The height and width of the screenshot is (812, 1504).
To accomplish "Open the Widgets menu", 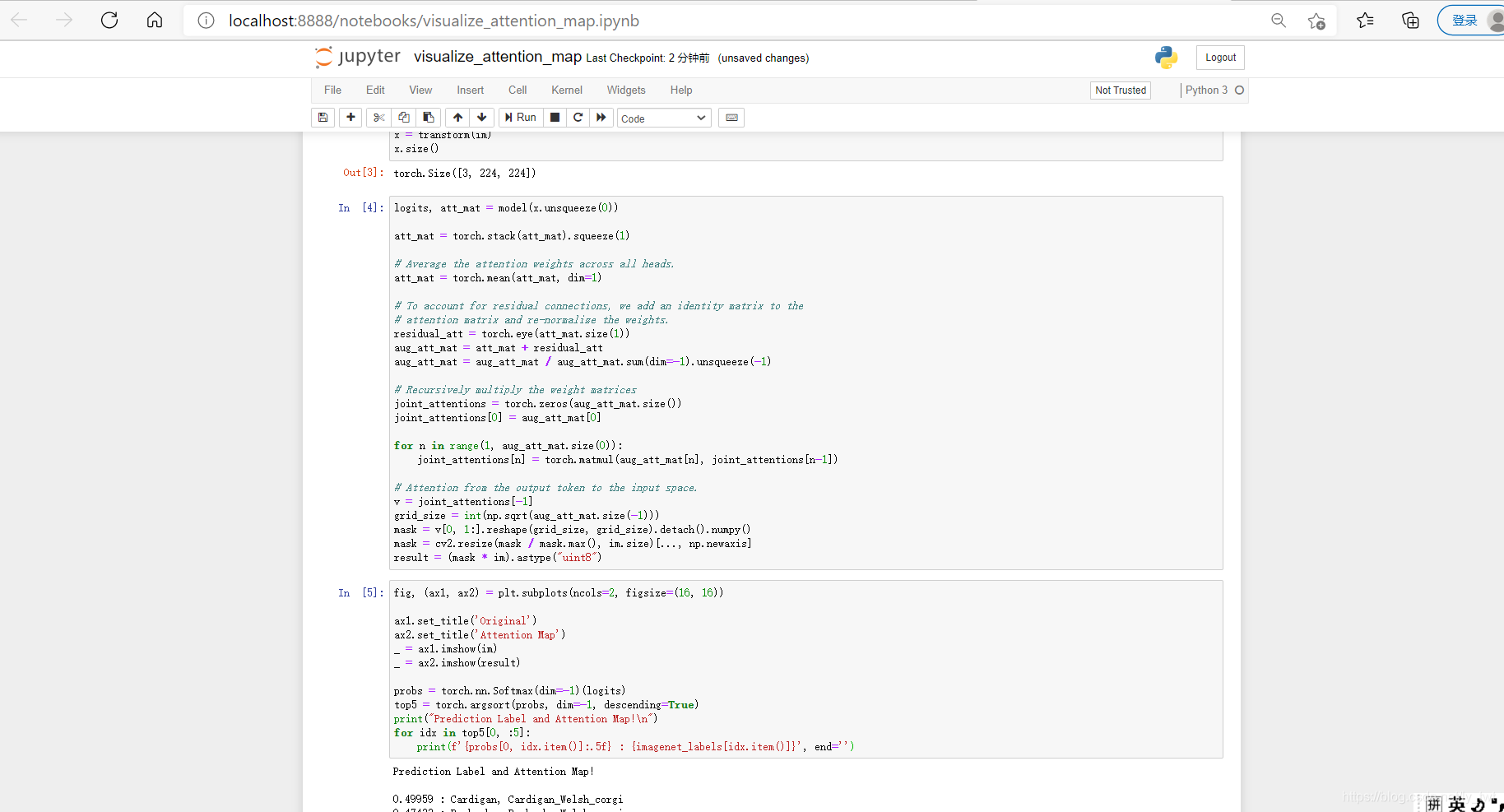I will click(626, 90).
